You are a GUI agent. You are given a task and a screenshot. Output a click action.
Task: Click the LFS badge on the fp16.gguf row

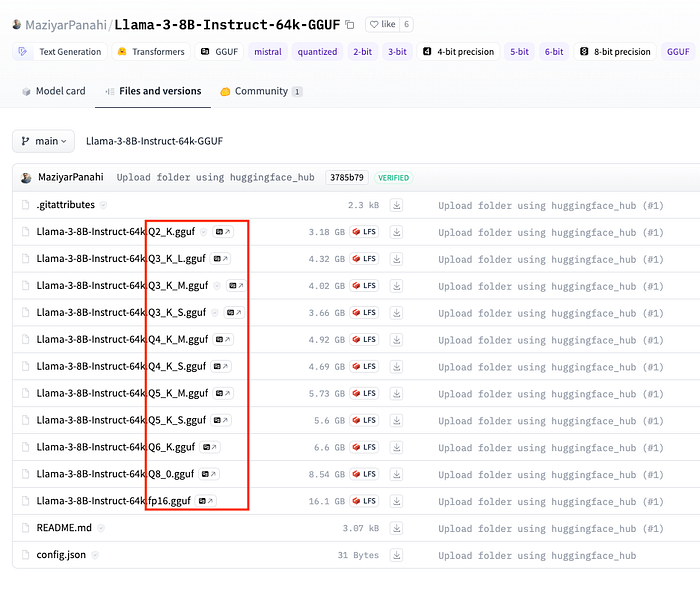[364, 501]
